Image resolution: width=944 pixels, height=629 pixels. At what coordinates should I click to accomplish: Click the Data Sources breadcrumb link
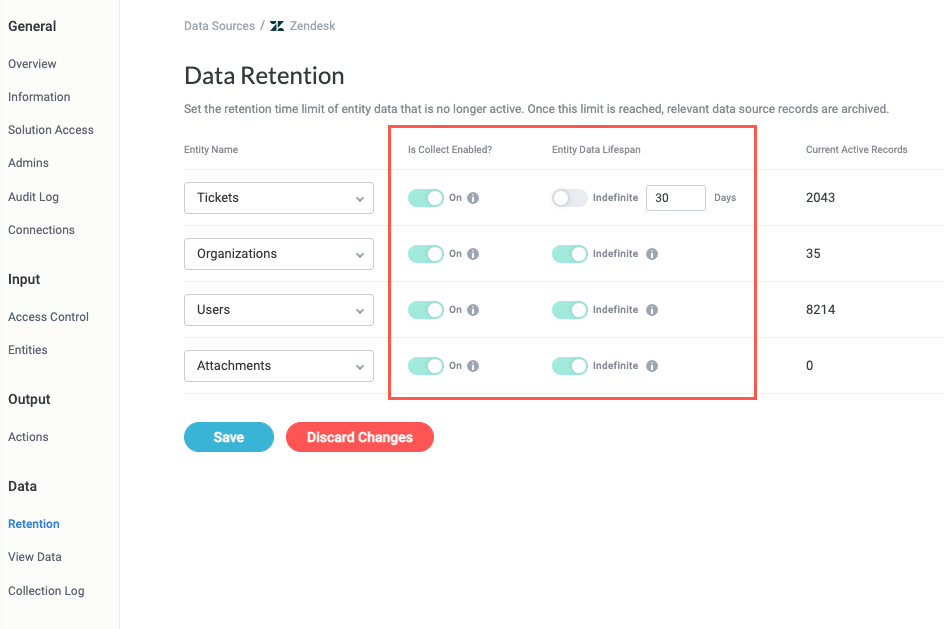pyautogui.click(x=219, y=26)
